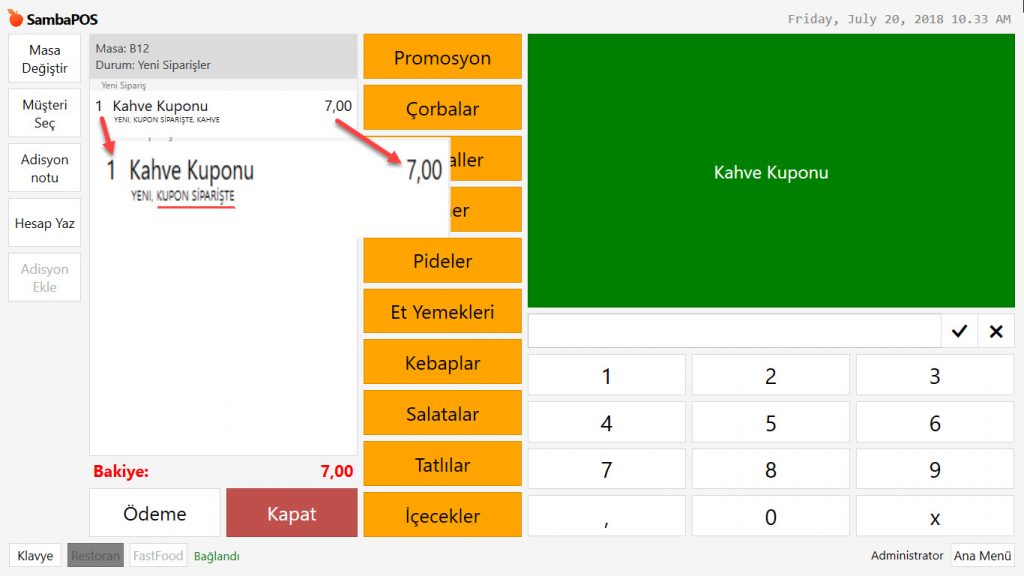Open the İçecekler category
Viewport: 1024px width, 576px height.
tap(442, 516)
